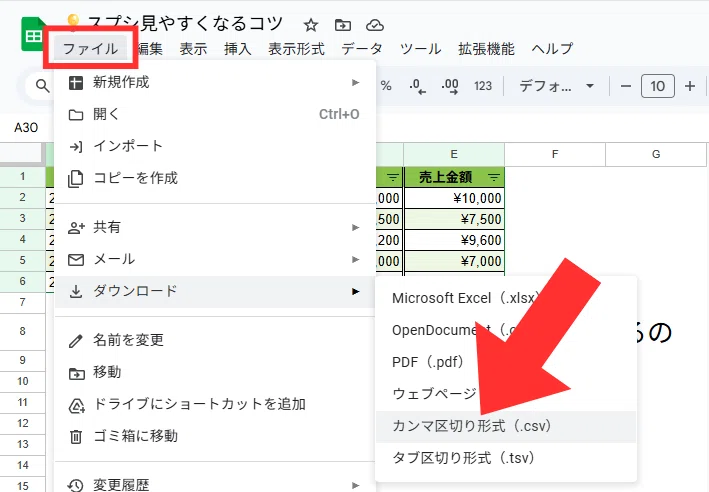Check cloud save status icon
Viewport: 709px width, 492px height.
click(x=375, y=25)
